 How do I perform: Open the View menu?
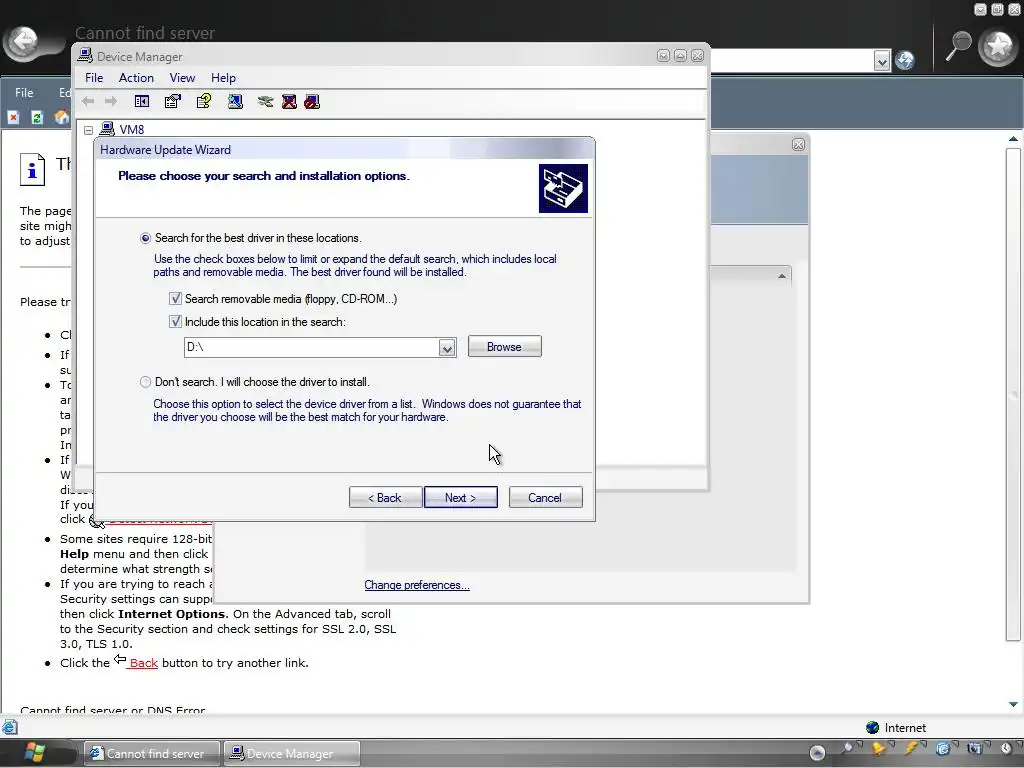pyautogui.click(x=182, y=78)
